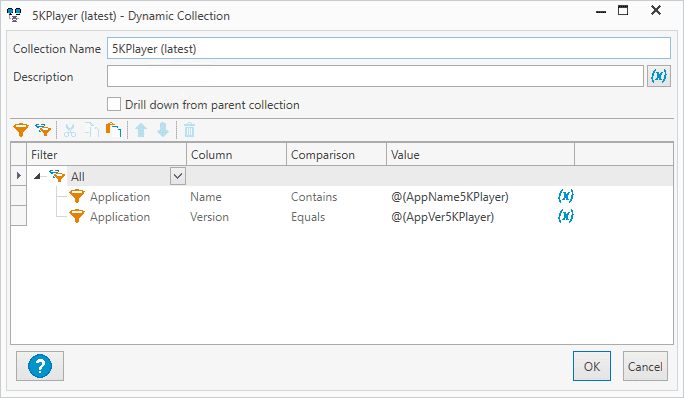The image size is (684, 398).
Task: Click the @(AppName5KPlayer) value cell
Action: 450,197
